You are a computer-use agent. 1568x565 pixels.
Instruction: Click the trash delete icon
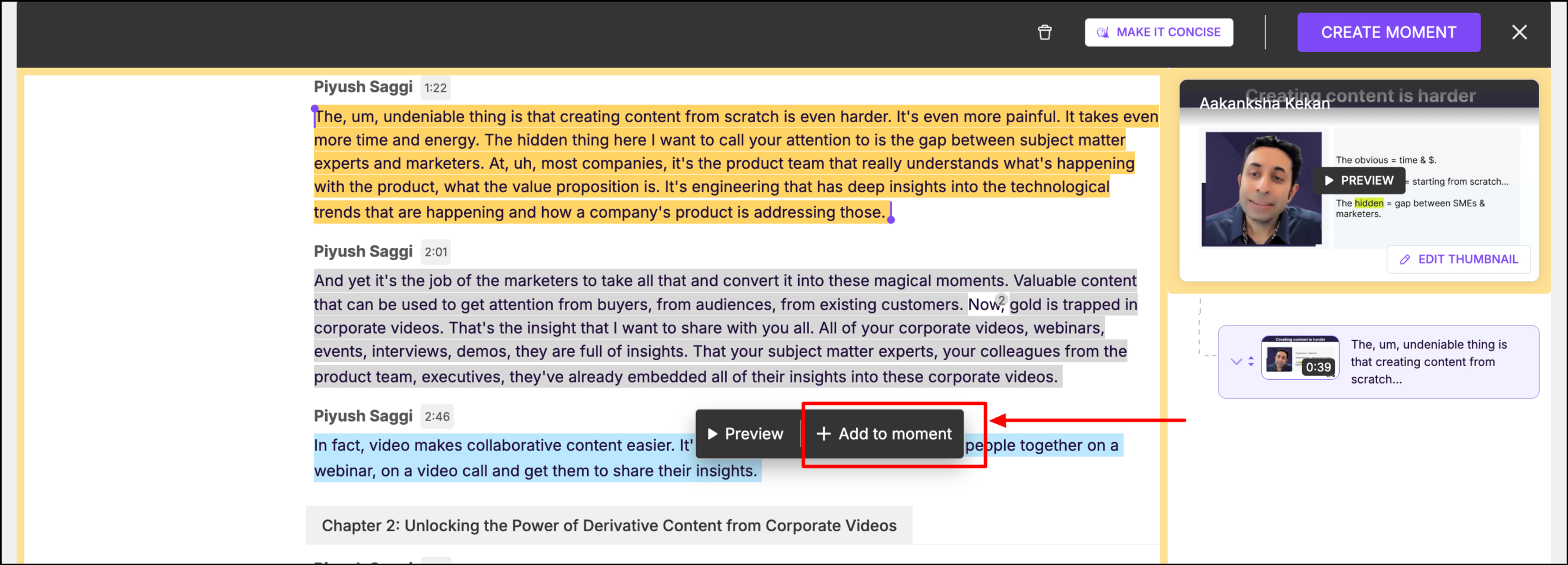click(x=1044, y=32)
